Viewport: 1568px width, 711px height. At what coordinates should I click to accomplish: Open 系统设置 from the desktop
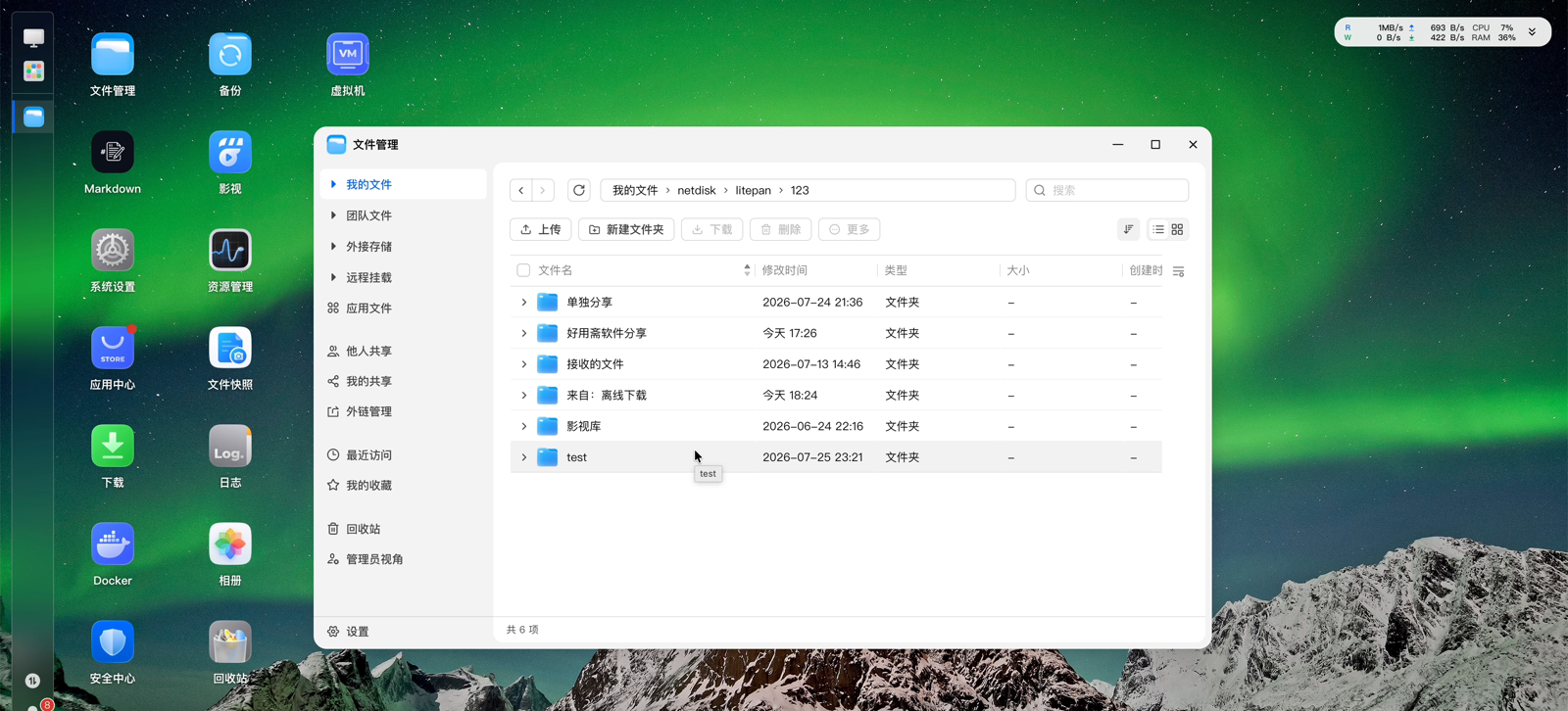tap(113, 251)
